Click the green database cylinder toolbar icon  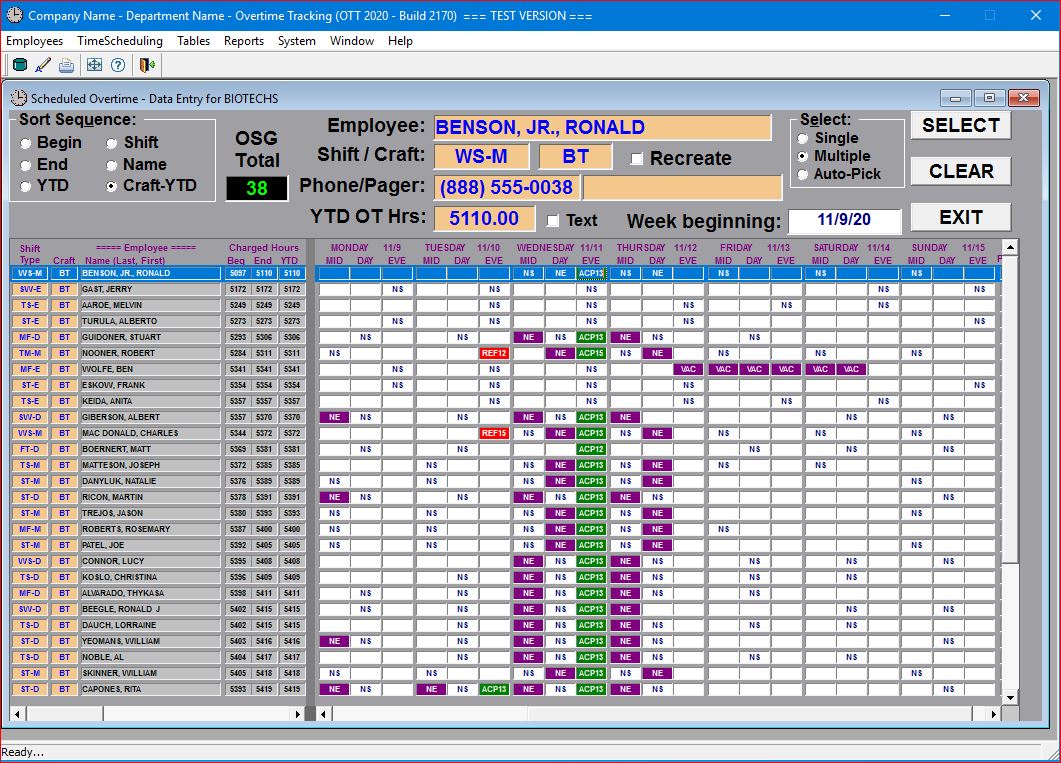pyautogui.click(x=19, y=66)
